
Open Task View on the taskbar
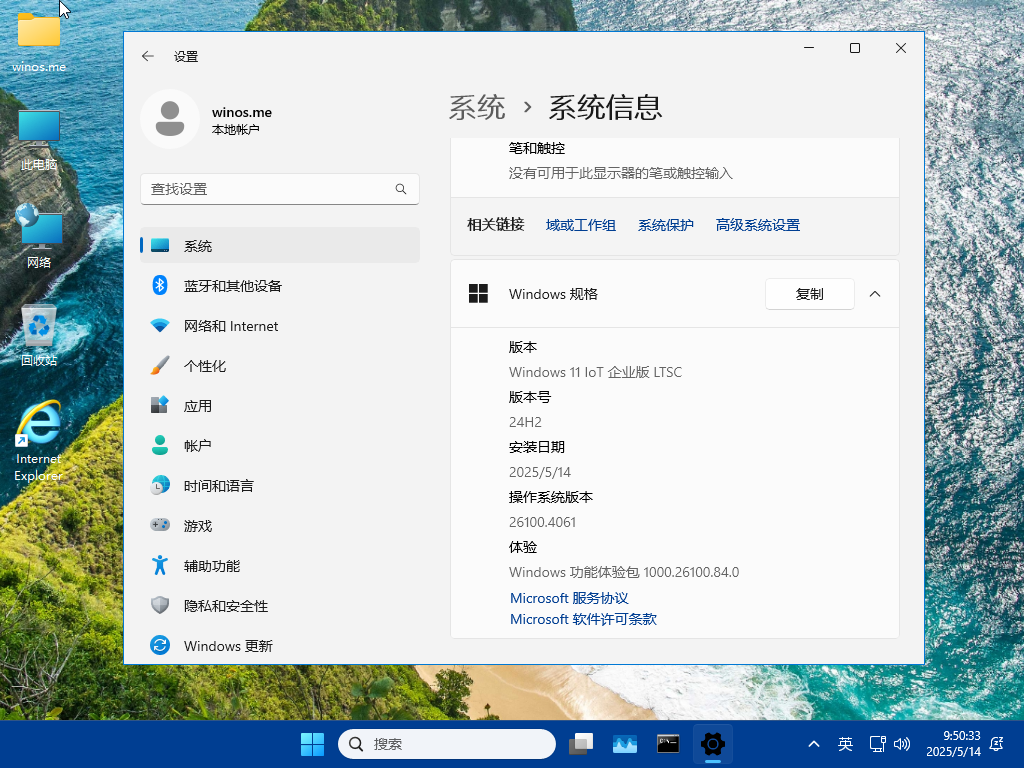coord(581,744)
